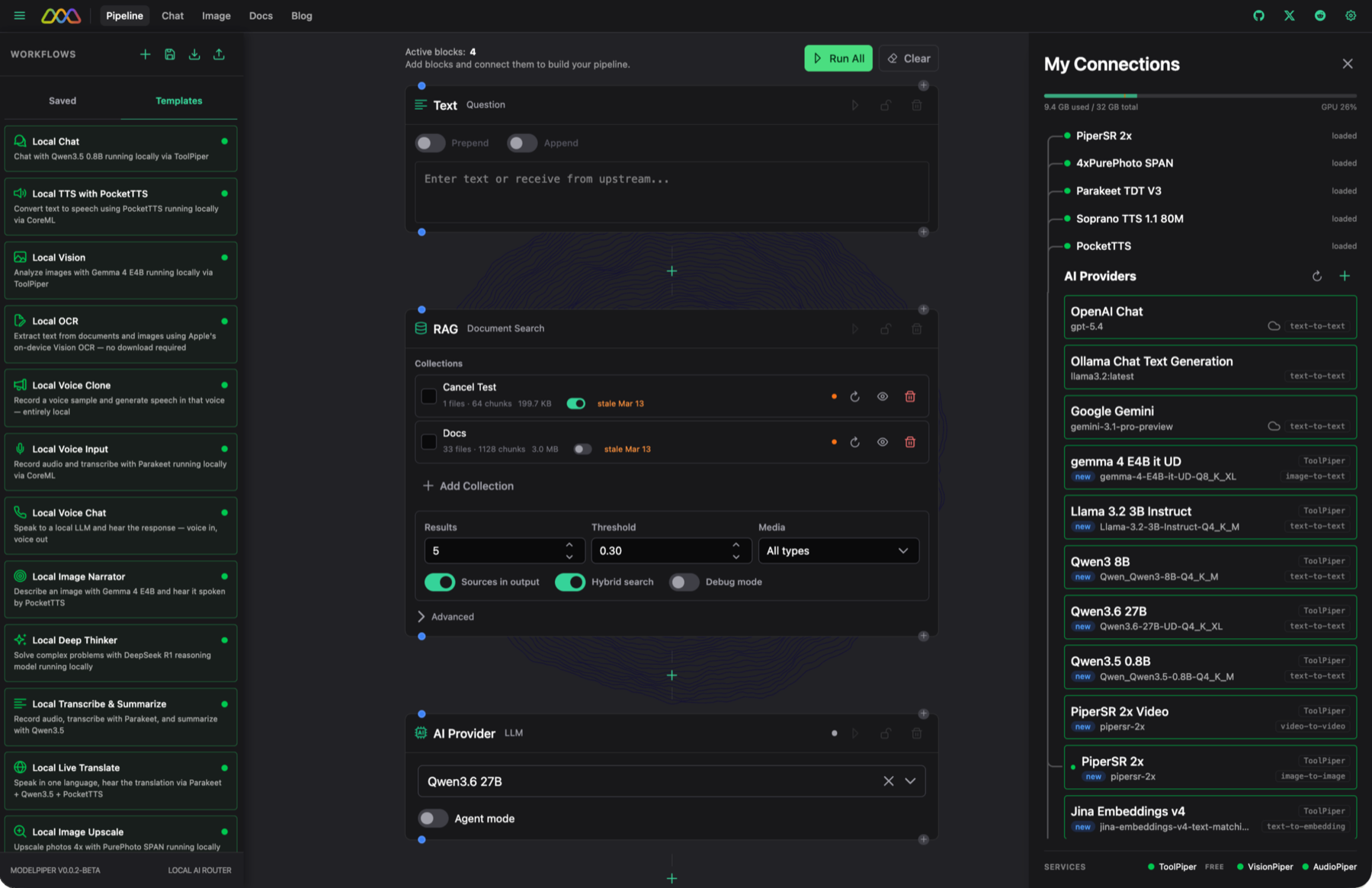Click the Run All button
This screenshot has height=888, width=1372.
[838, 58]
